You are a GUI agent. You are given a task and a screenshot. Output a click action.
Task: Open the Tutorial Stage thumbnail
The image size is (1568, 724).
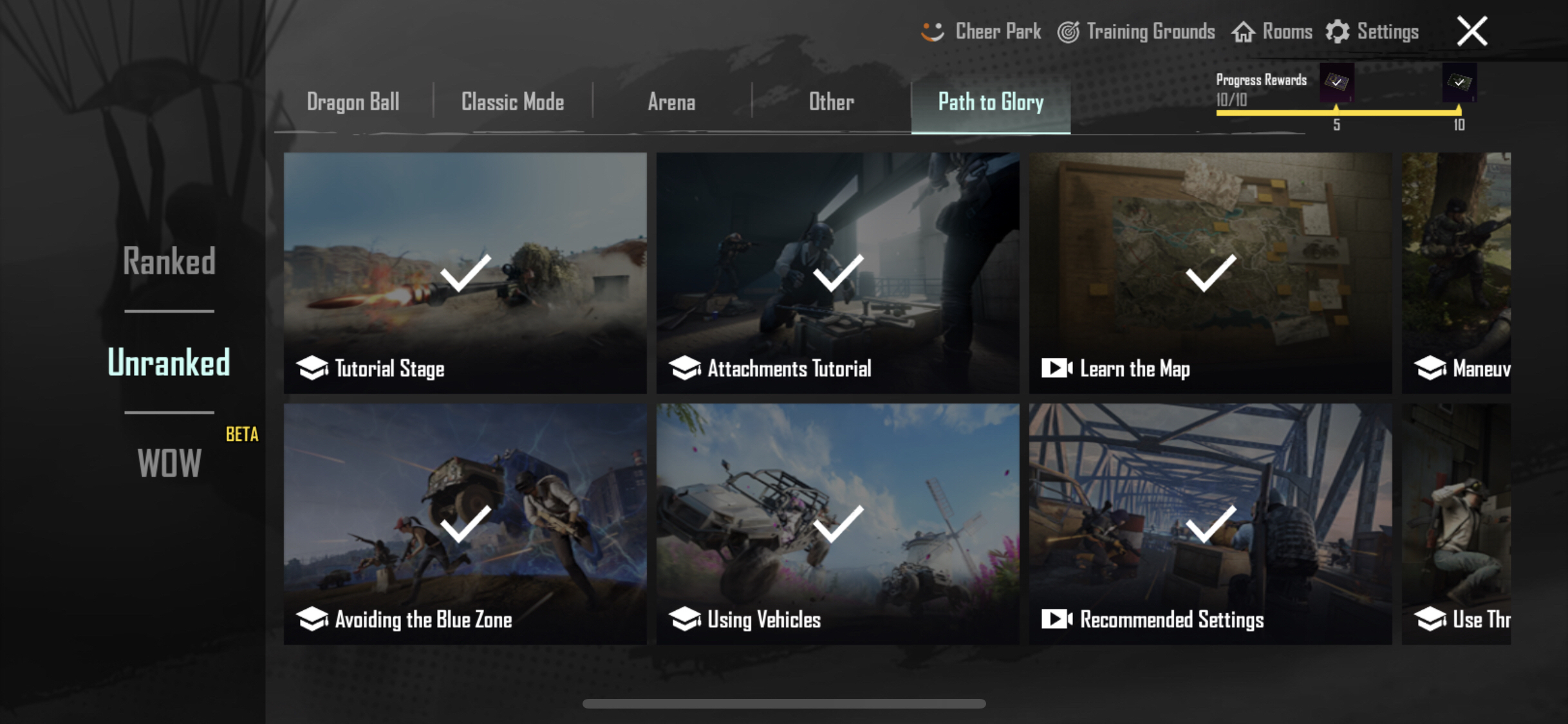(x=464, y=272)
